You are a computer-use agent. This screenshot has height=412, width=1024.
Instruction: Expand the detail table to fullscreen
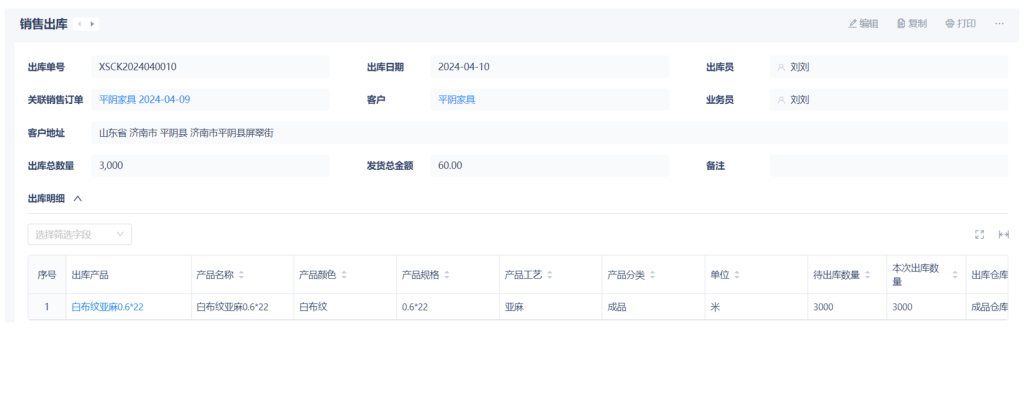(x=979, y=234)
